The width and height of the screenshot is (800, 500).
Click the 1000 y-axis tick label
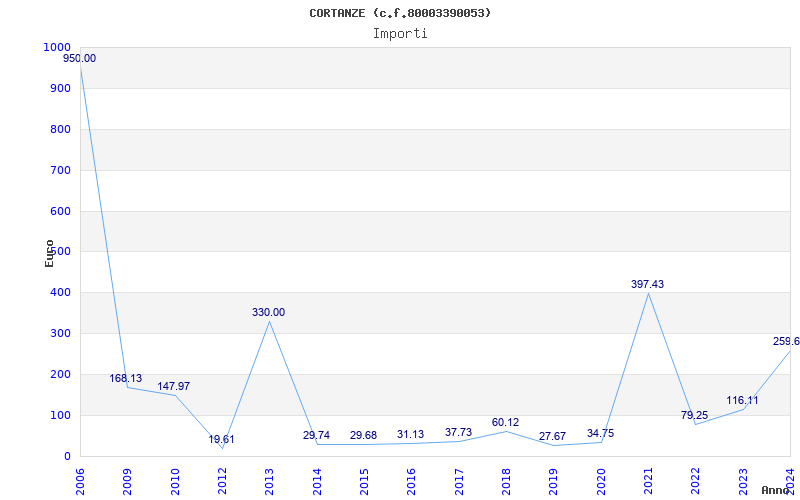57,47
